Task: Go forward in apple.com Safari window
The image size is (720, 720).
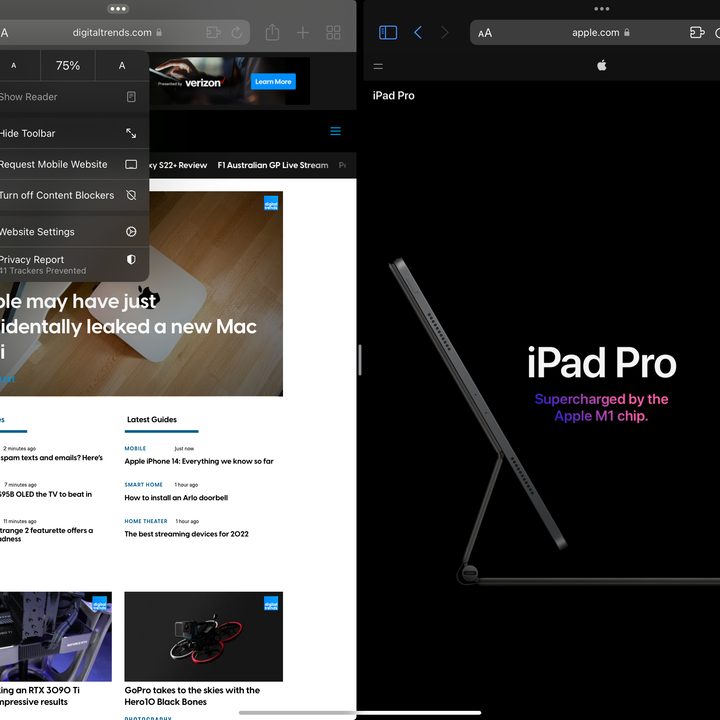Action: pyautogui.click(x=444, y=33)
